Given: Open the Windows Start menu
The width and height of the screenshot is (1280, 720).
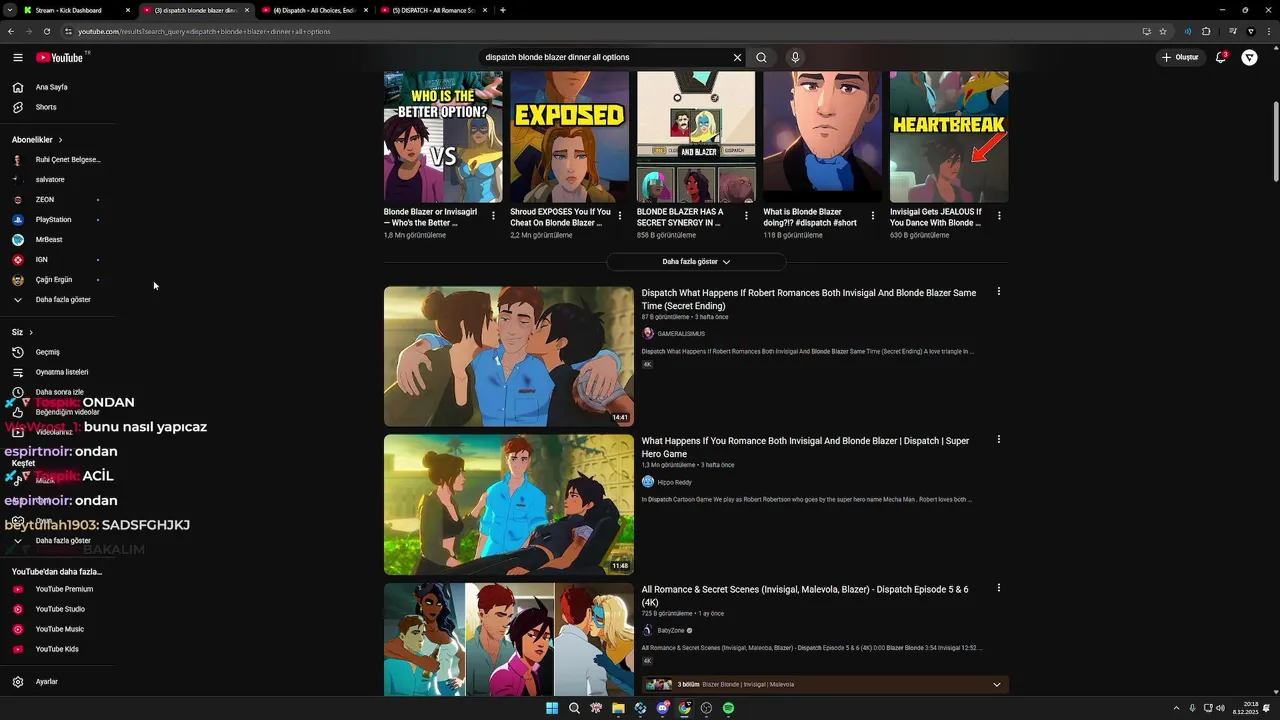Looking at the screenshot, I should tap(552, 708).
